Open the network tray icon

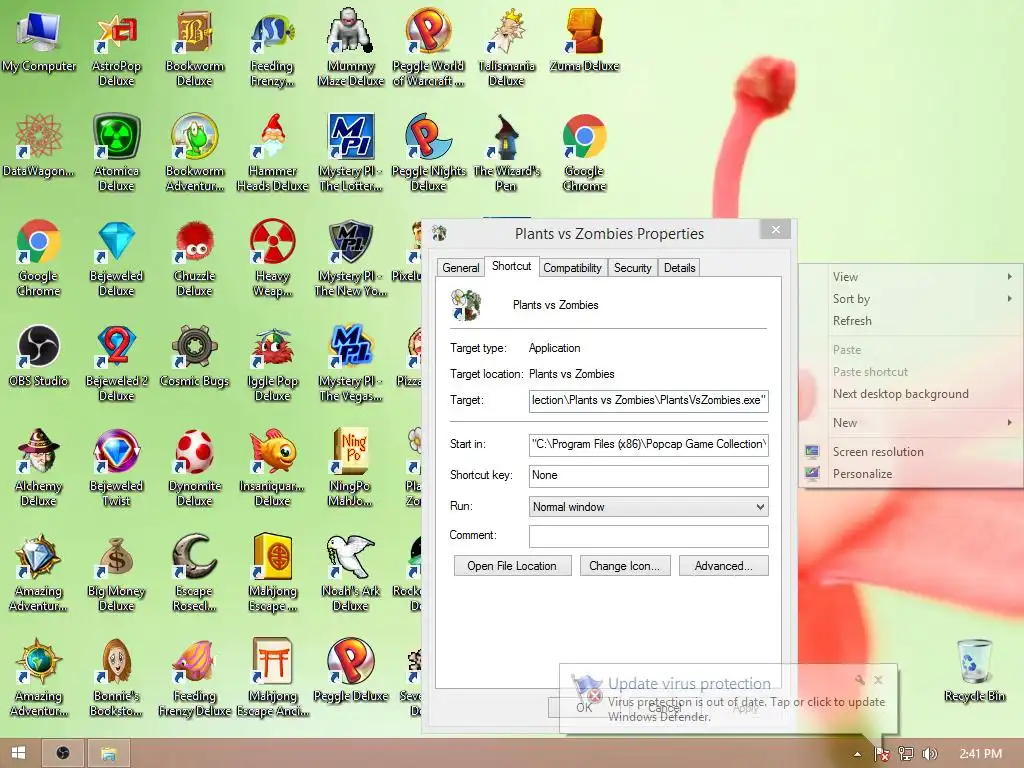coord(905,754)
